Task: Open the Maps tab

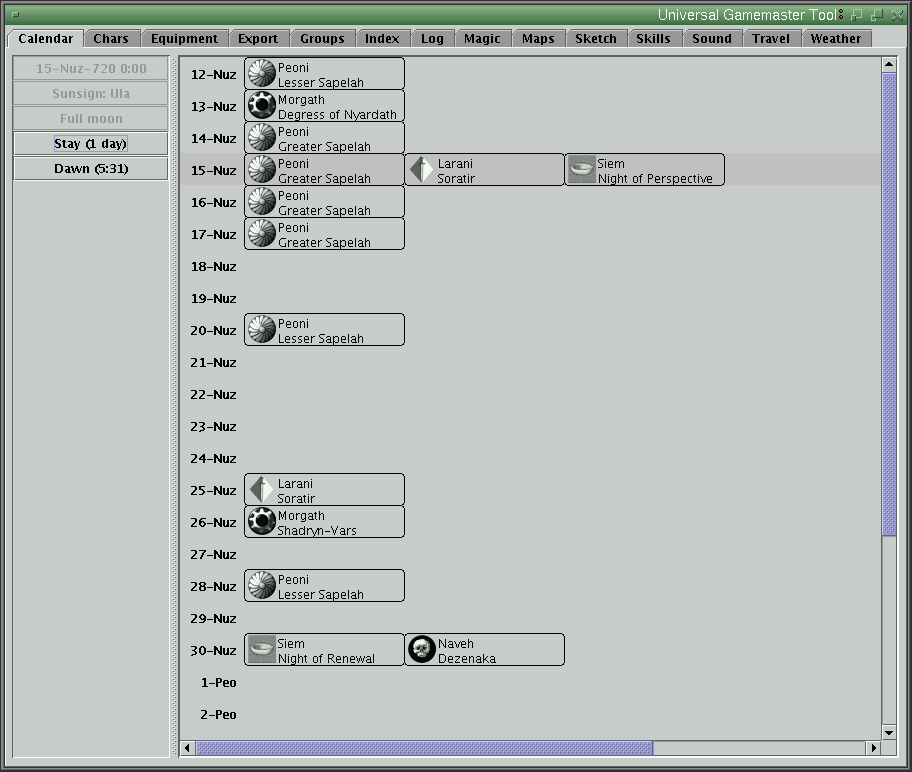Action: (x=538, y=38)
